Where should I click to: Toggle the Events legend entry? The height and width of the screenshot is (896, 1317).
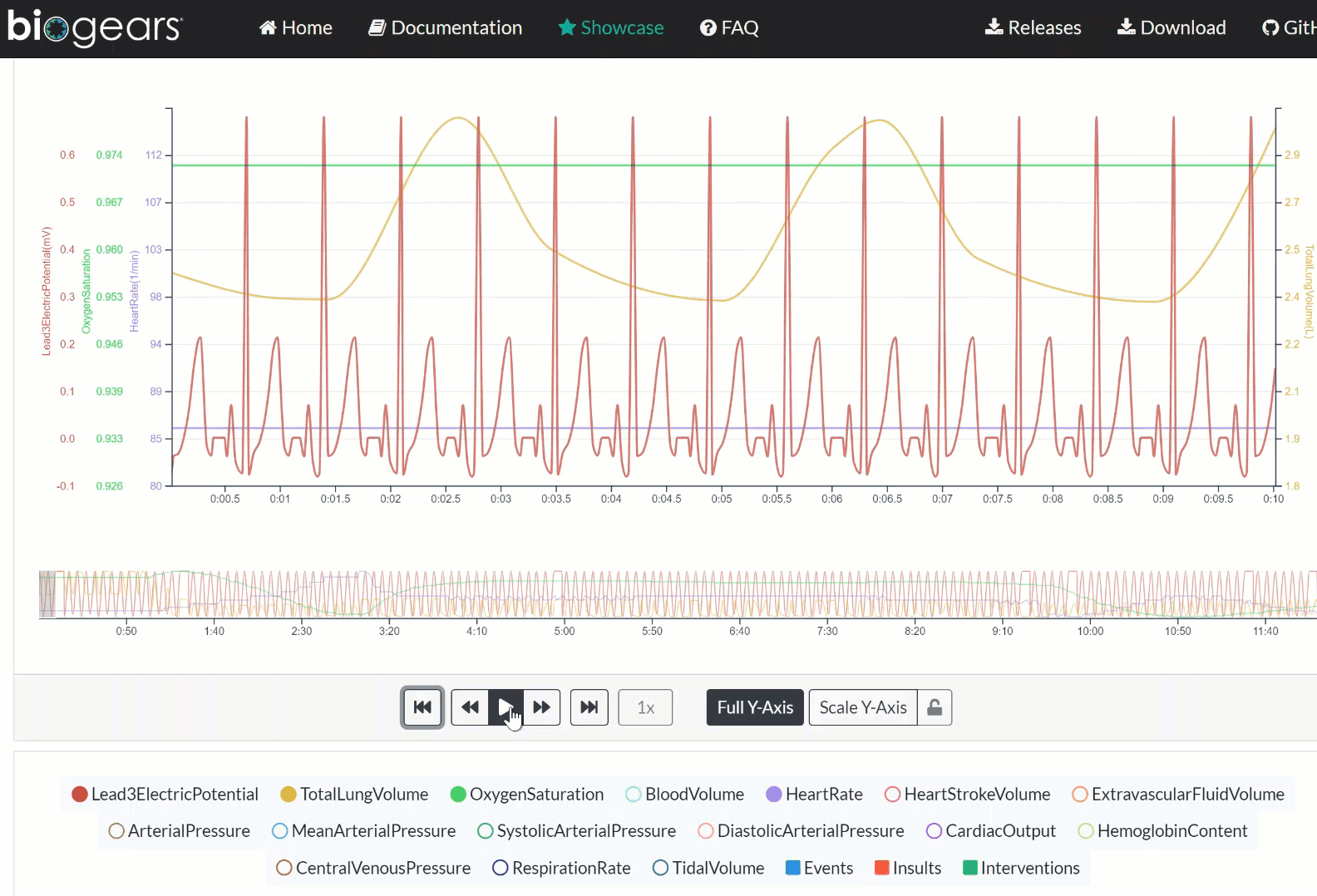coord(819,868)
